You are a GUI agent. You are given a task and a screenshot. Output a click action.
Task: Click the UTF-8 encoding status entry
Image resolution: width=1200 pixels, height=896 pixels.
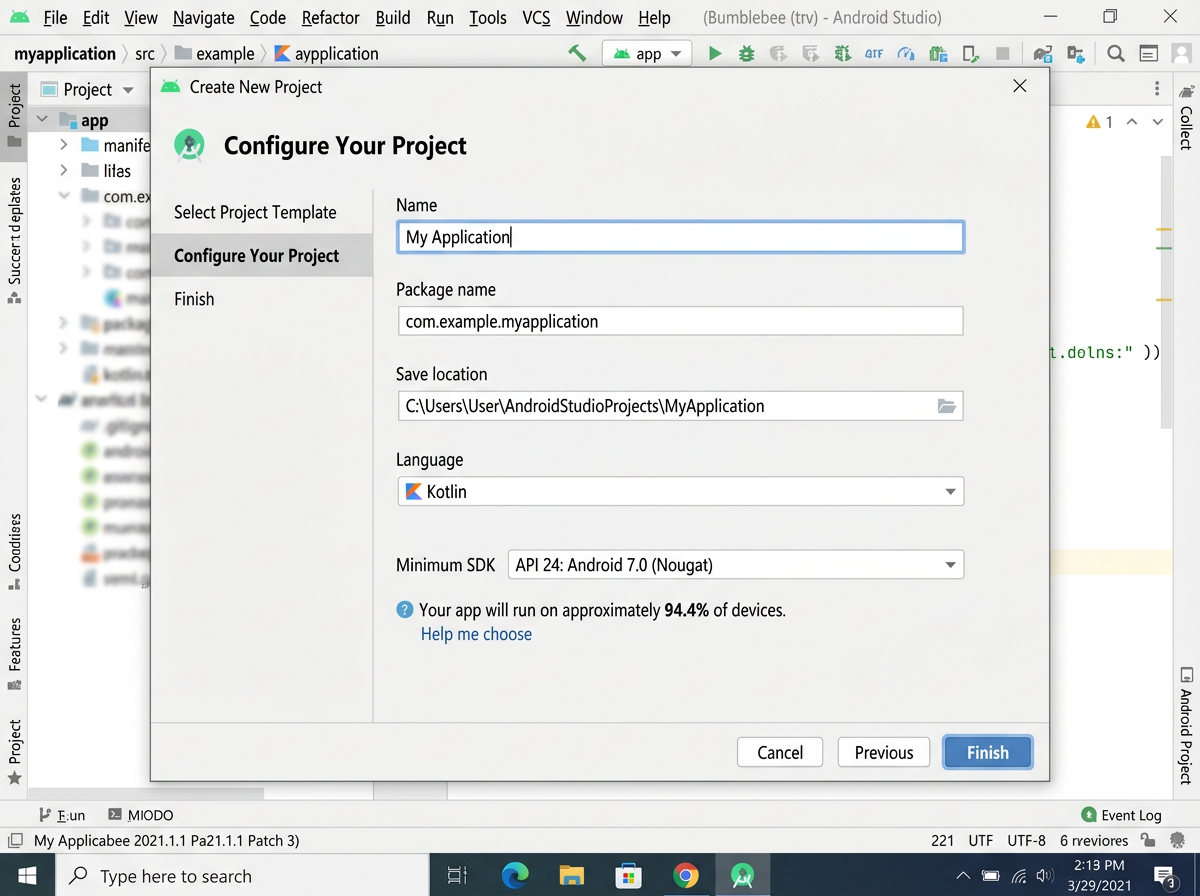1026,840
